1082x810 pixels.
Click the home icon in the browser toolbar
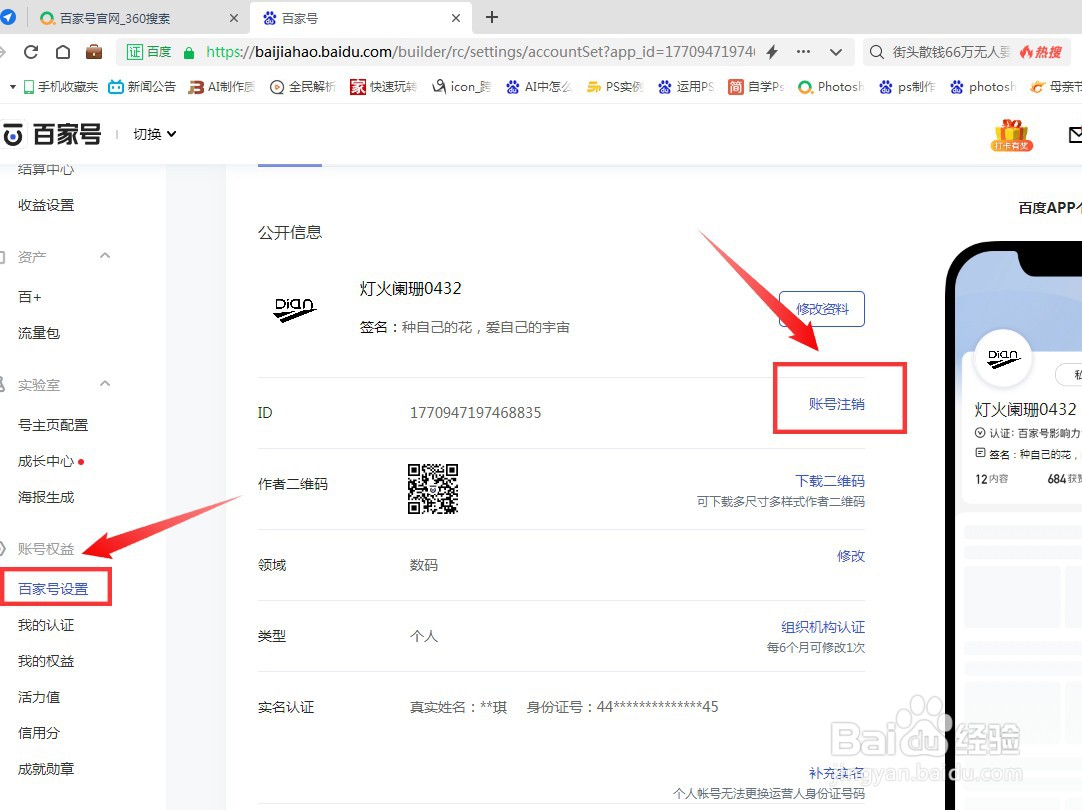pos(62,51)
